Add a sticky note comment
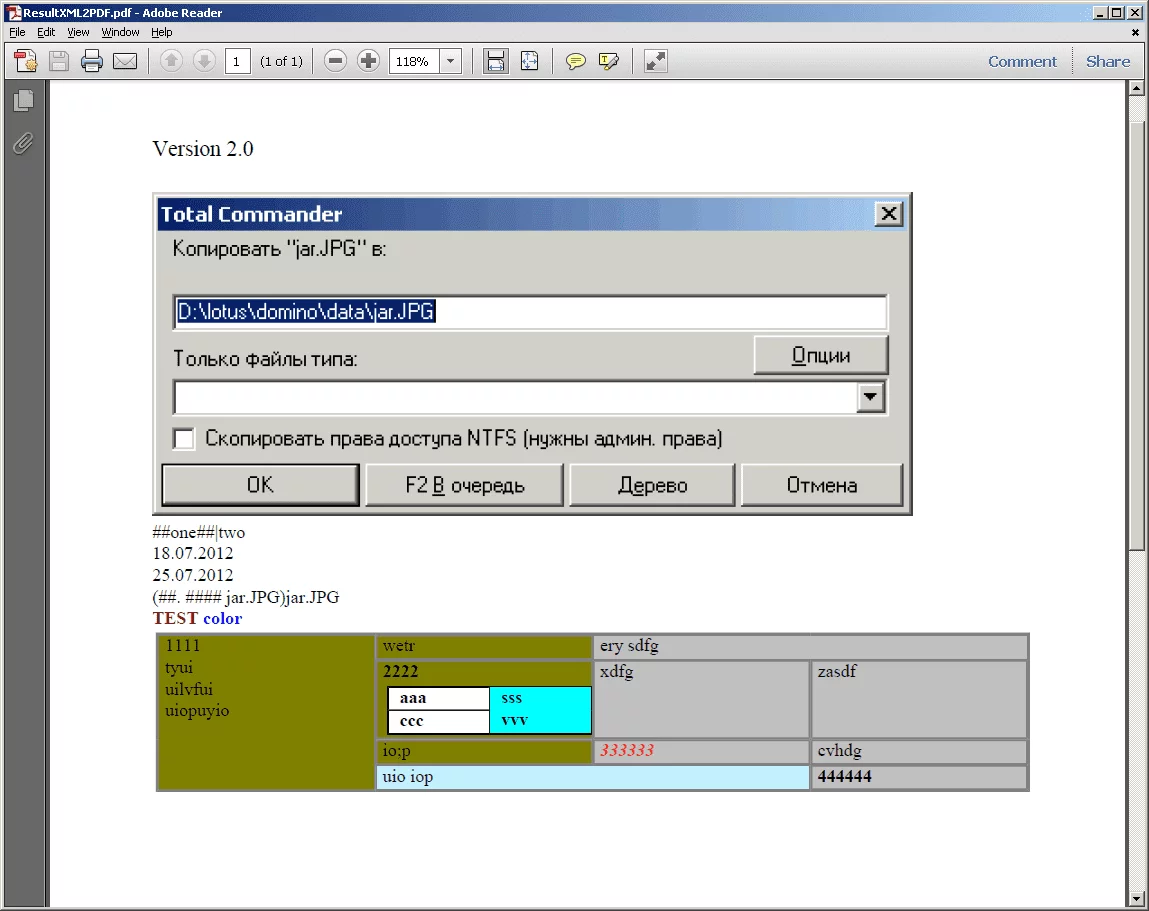The image size is (1149, 911). pos(575,61)
